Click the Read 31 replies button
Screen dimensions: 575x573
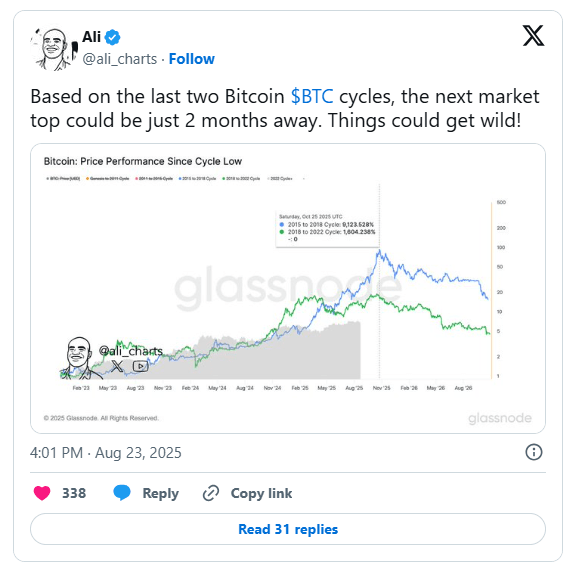coord(288,529)
